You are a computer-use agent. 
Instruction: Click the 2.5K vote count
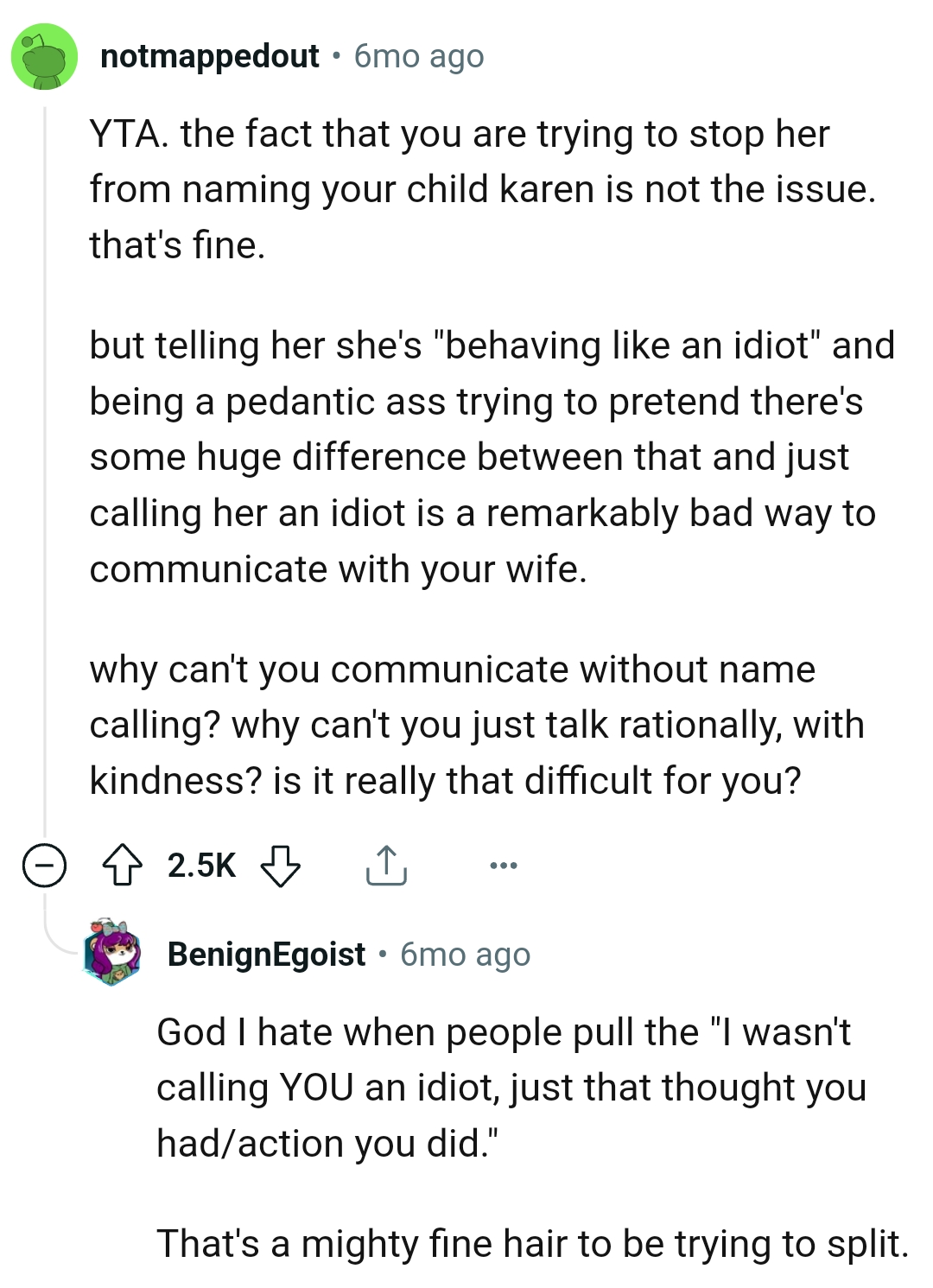(201, 866)
